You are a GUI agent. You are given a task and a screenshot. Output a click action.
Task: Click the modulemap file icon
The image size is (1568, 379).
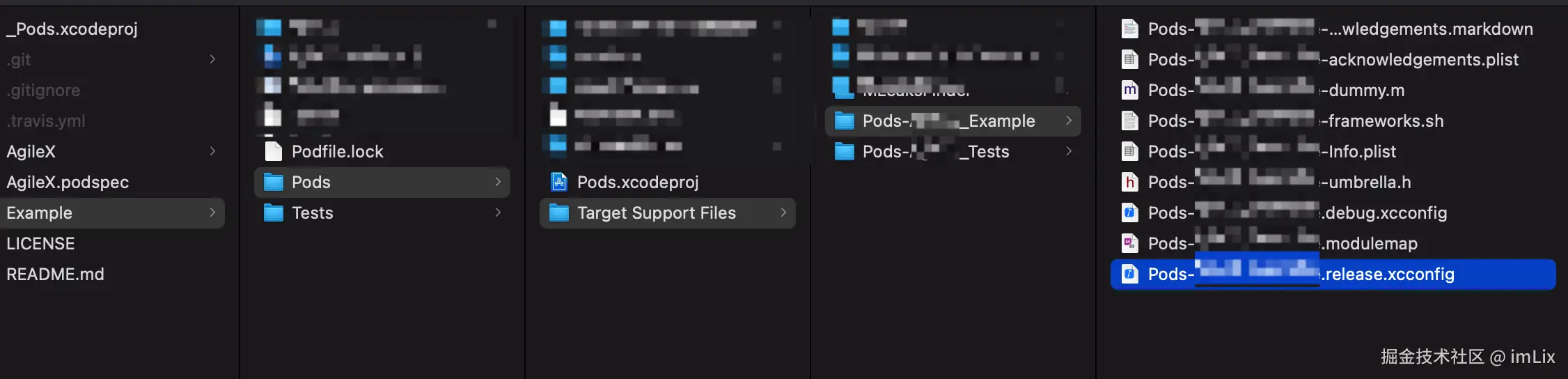1130,243
